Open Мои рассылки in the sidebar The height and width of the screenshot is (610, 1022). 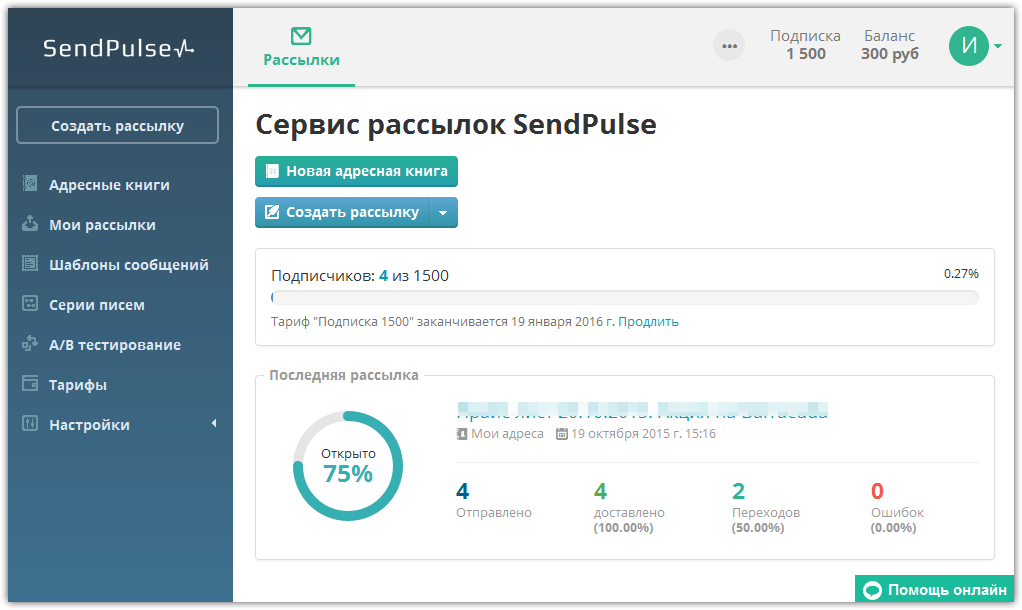(102, 225)
